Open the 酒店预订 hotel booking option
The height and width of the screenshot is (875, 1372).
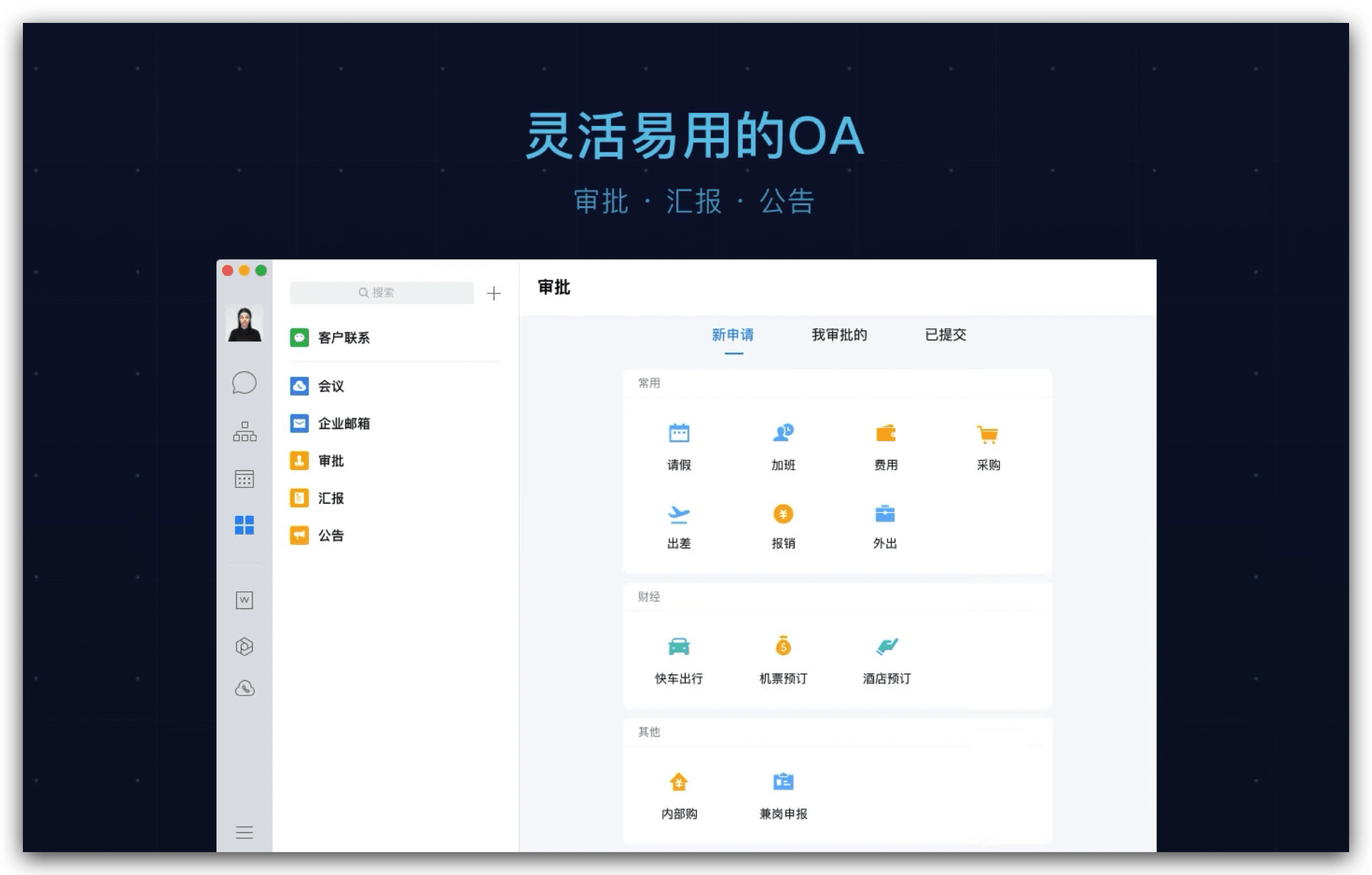(x=886, y=661)
